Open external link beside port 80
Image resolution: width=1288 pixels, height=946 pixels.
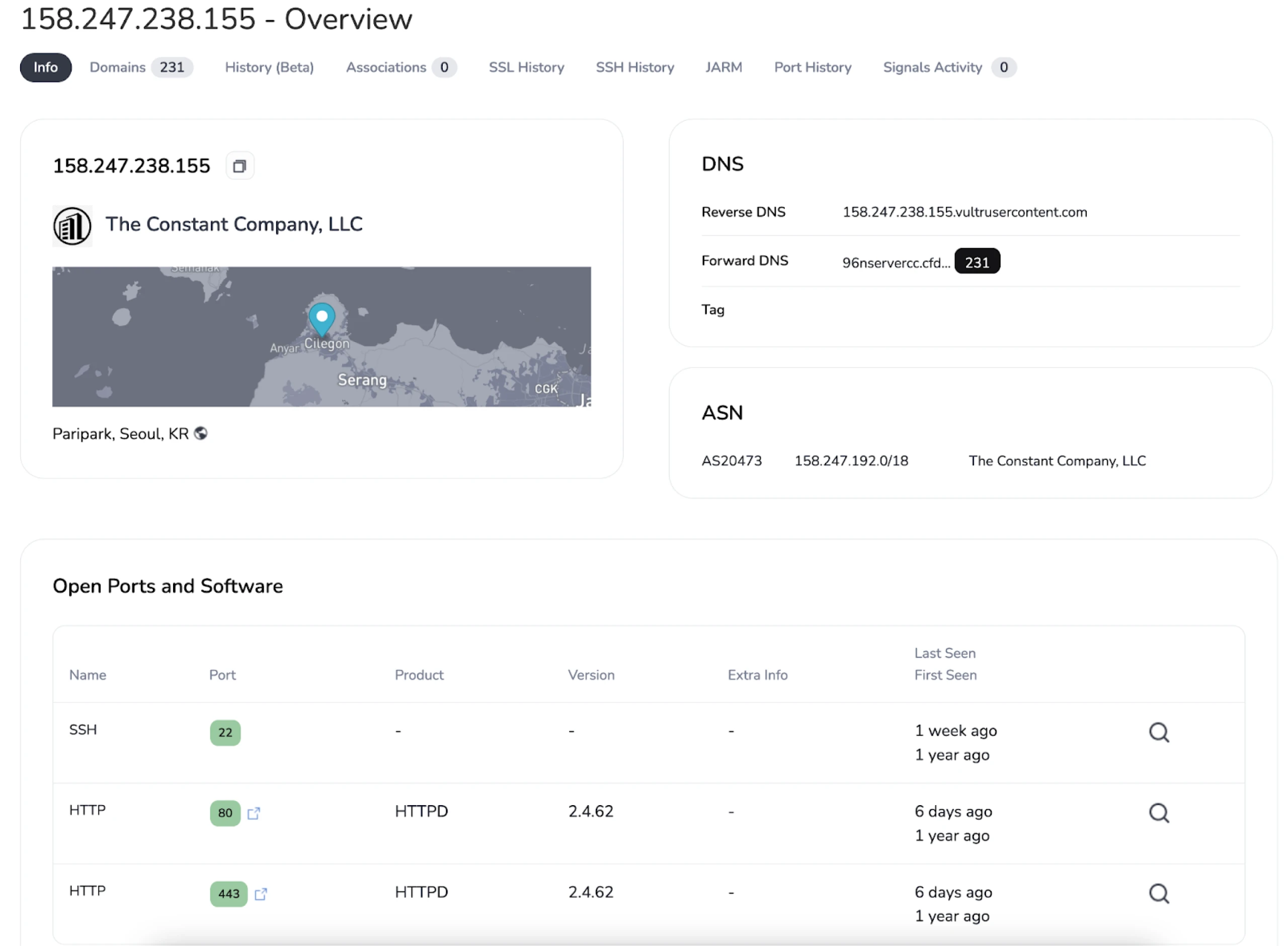tap(254, 813)
